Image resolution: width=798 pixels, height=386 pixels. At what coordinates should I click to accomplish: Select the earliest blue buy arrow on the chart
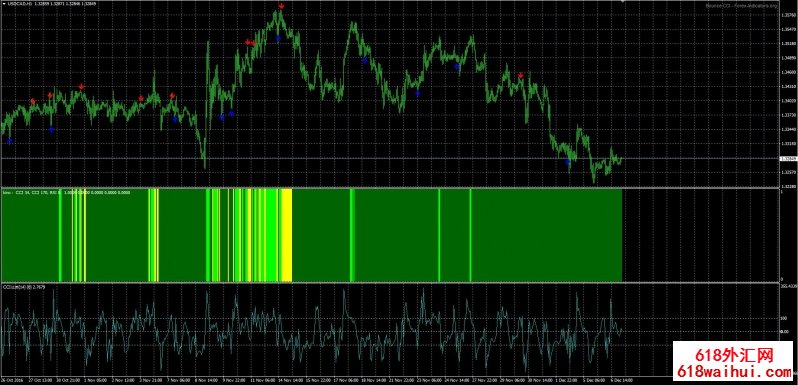click(9, 141)
